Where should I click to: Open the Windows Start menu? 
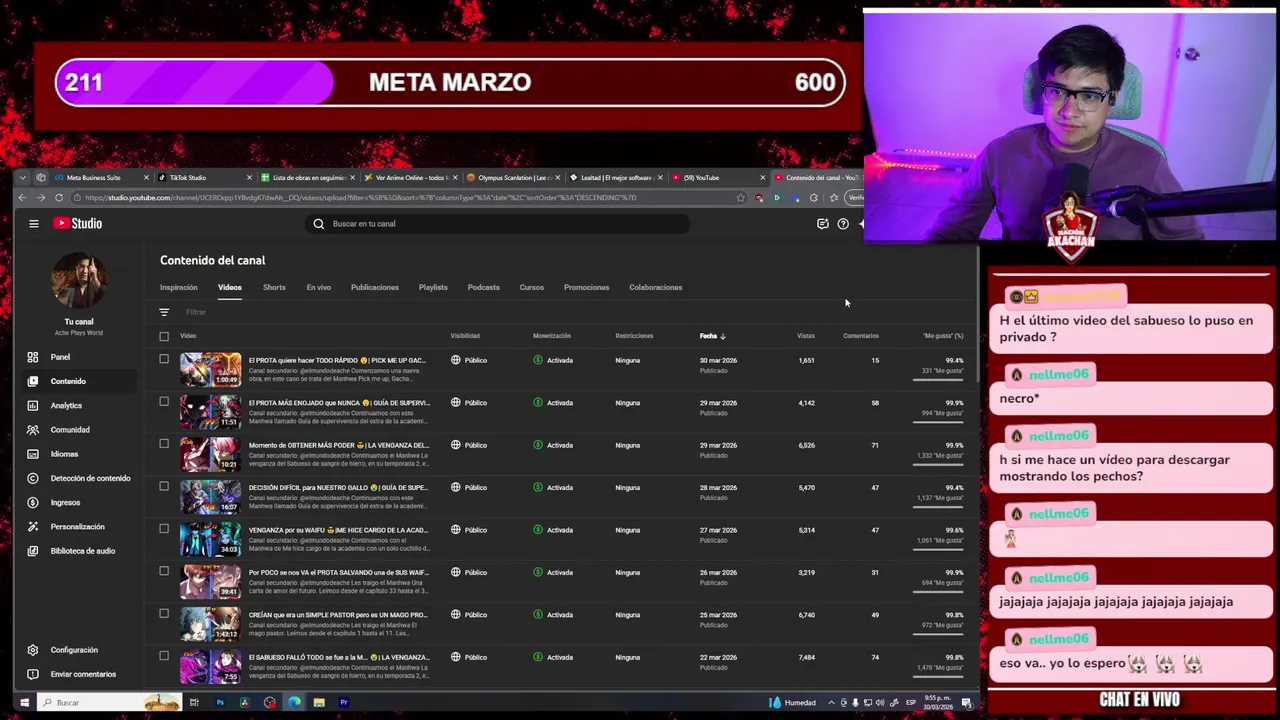click(x=24, y=703)
